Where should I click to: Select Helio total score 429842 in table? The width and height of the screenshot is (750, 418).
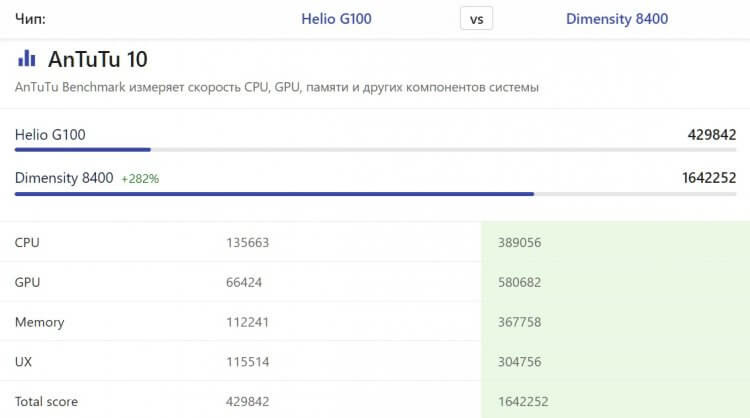(x=247, y=401)
